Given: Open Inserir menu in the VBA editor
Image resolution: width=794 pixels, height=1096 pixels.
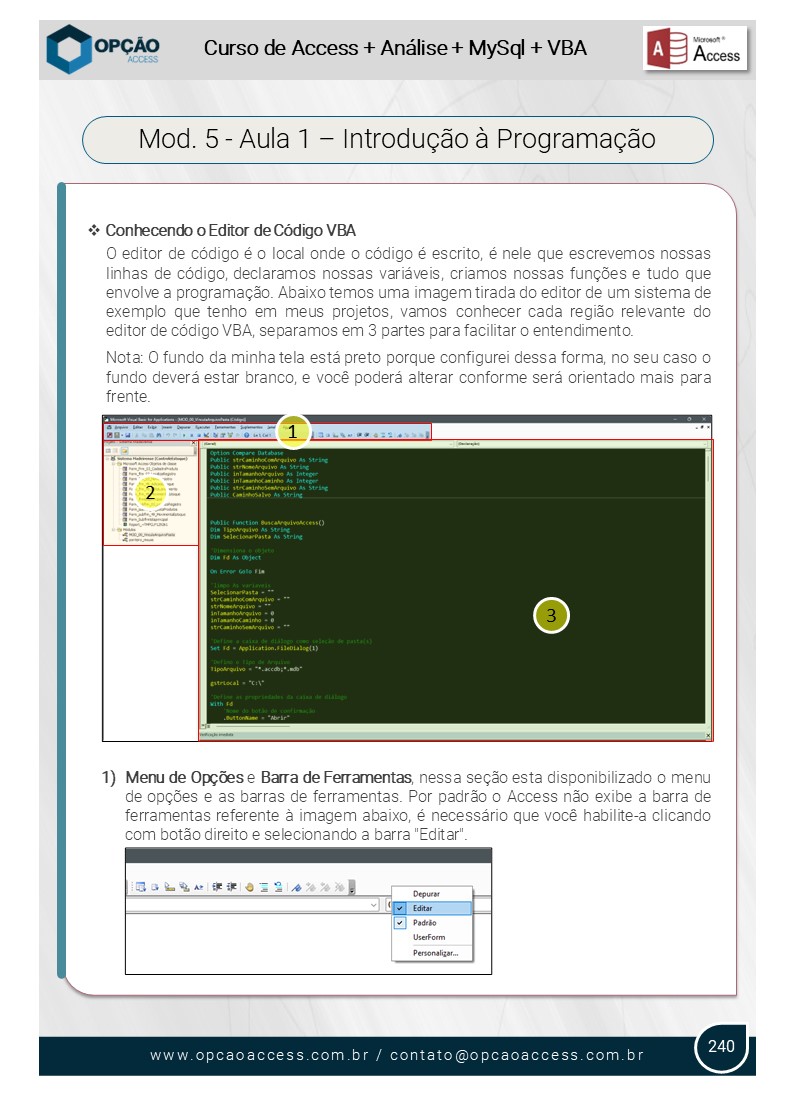Looking at the screenshot, I should pyautogui.click(x=166, y=427).
